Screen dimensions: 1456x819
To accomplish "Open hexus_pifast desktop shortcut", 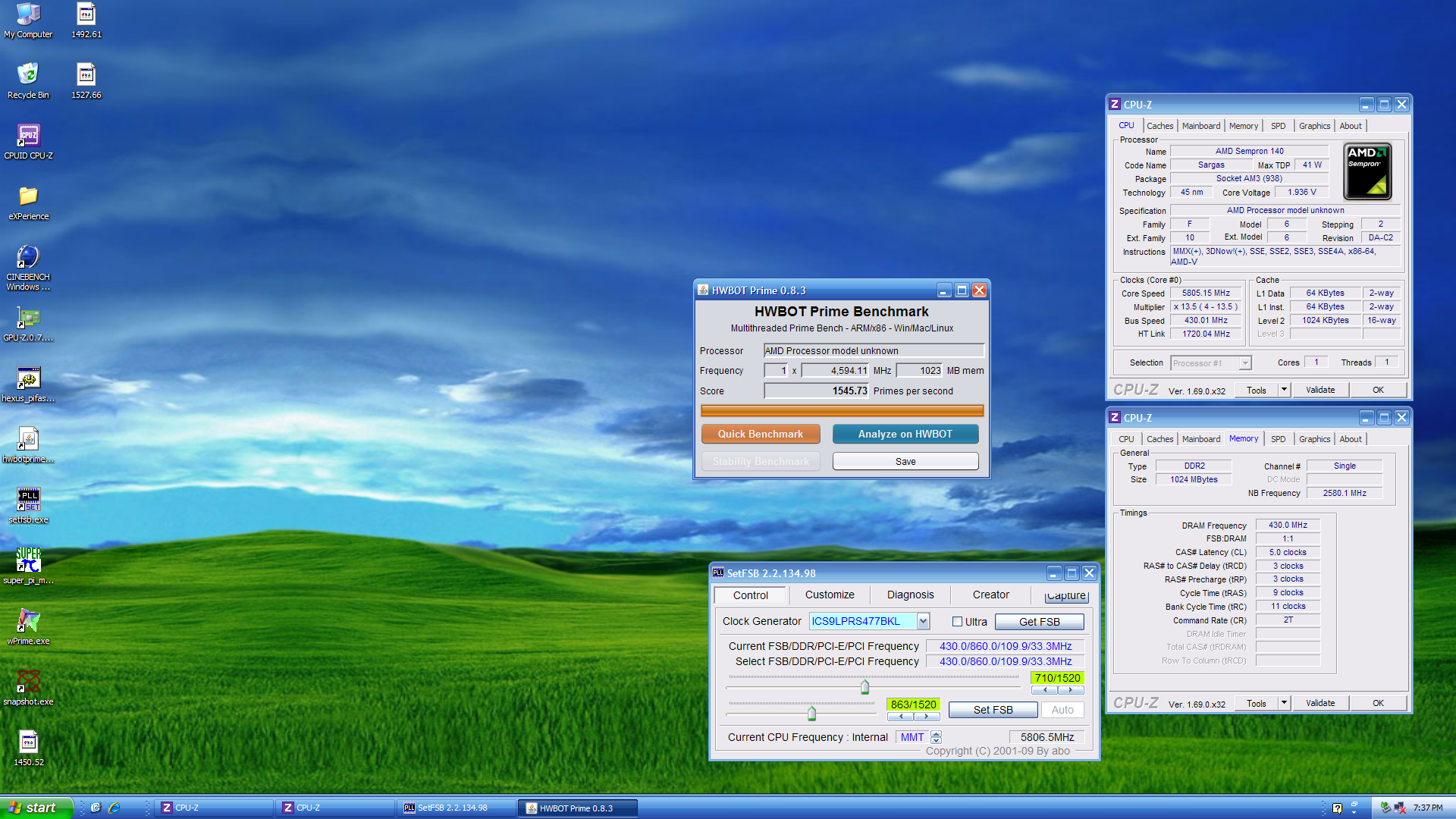I will [28, 384].
